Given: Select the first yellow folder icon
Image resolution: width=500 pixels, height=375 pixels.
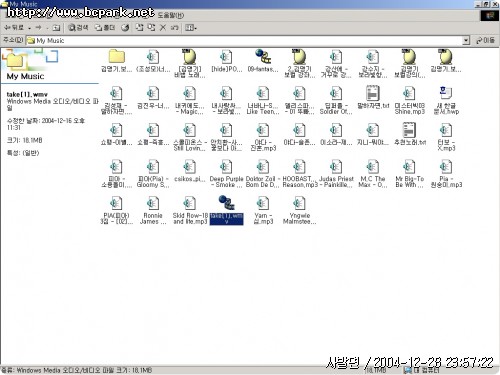Looking at the screenshot, I should (x=116, y=61).
